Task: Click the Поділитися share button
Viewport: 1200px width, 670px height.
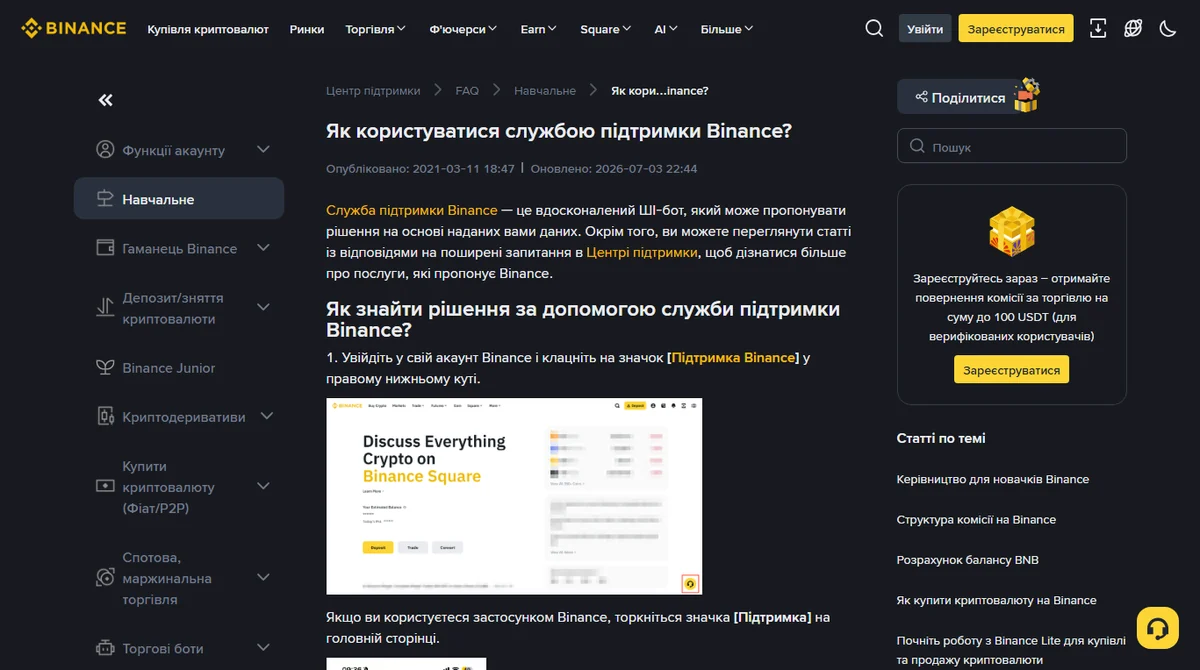Action: pyautogui.click(x=958, y=97)
